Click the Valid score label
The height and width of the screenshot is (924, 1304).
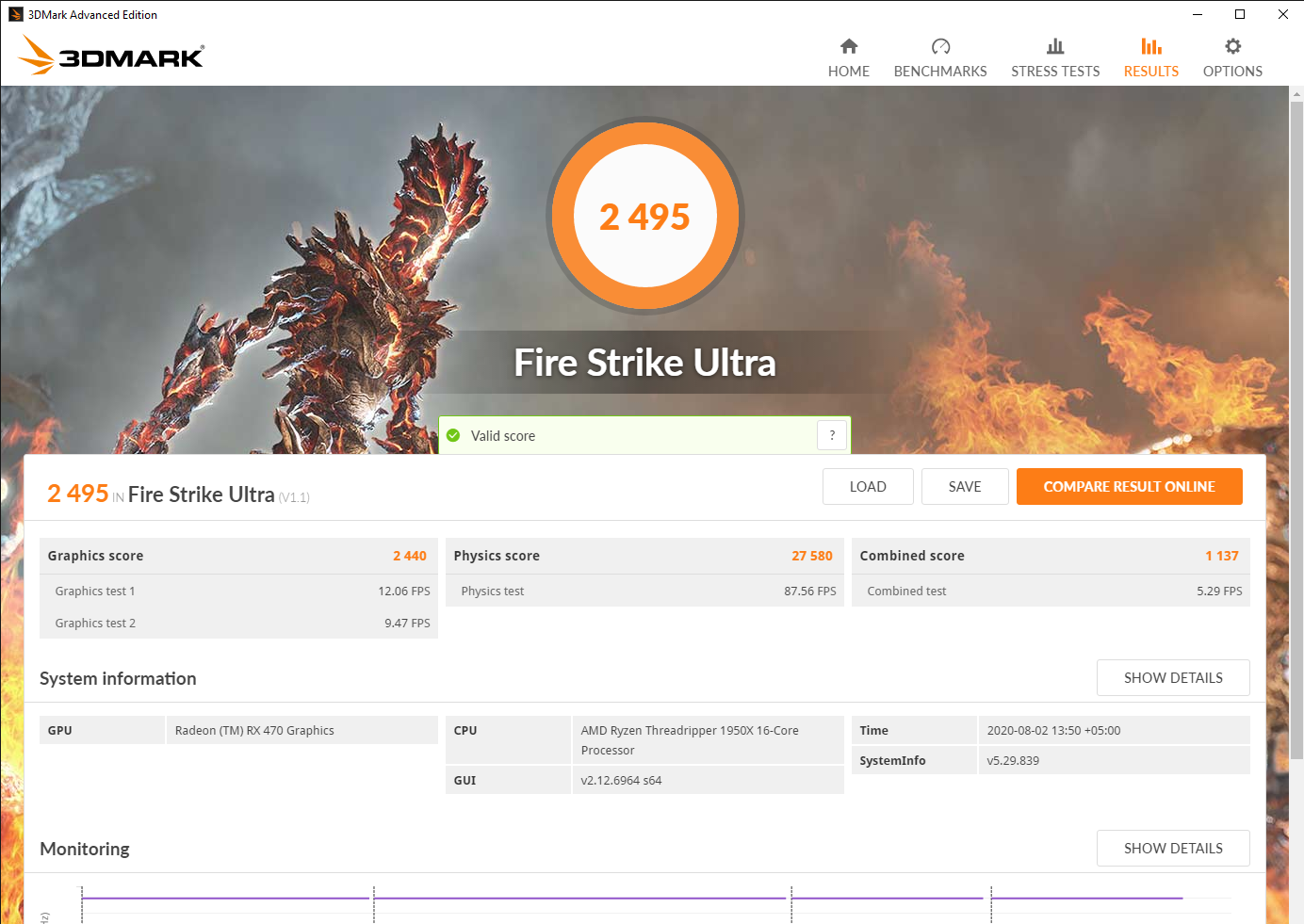(503, 436)
